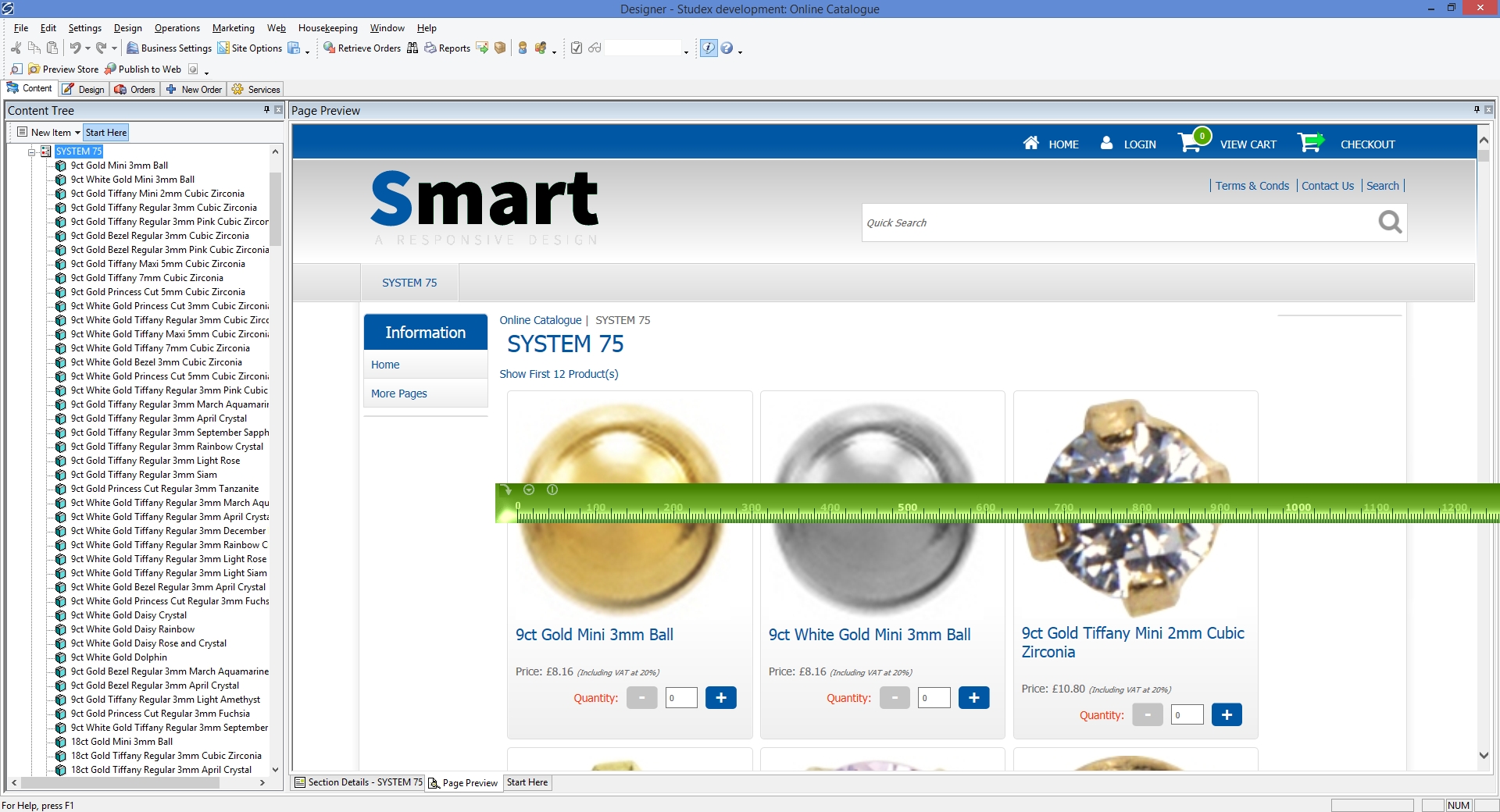Increase quantity for 9ct Gold Mini 3mm Ball

pos(720,698)
